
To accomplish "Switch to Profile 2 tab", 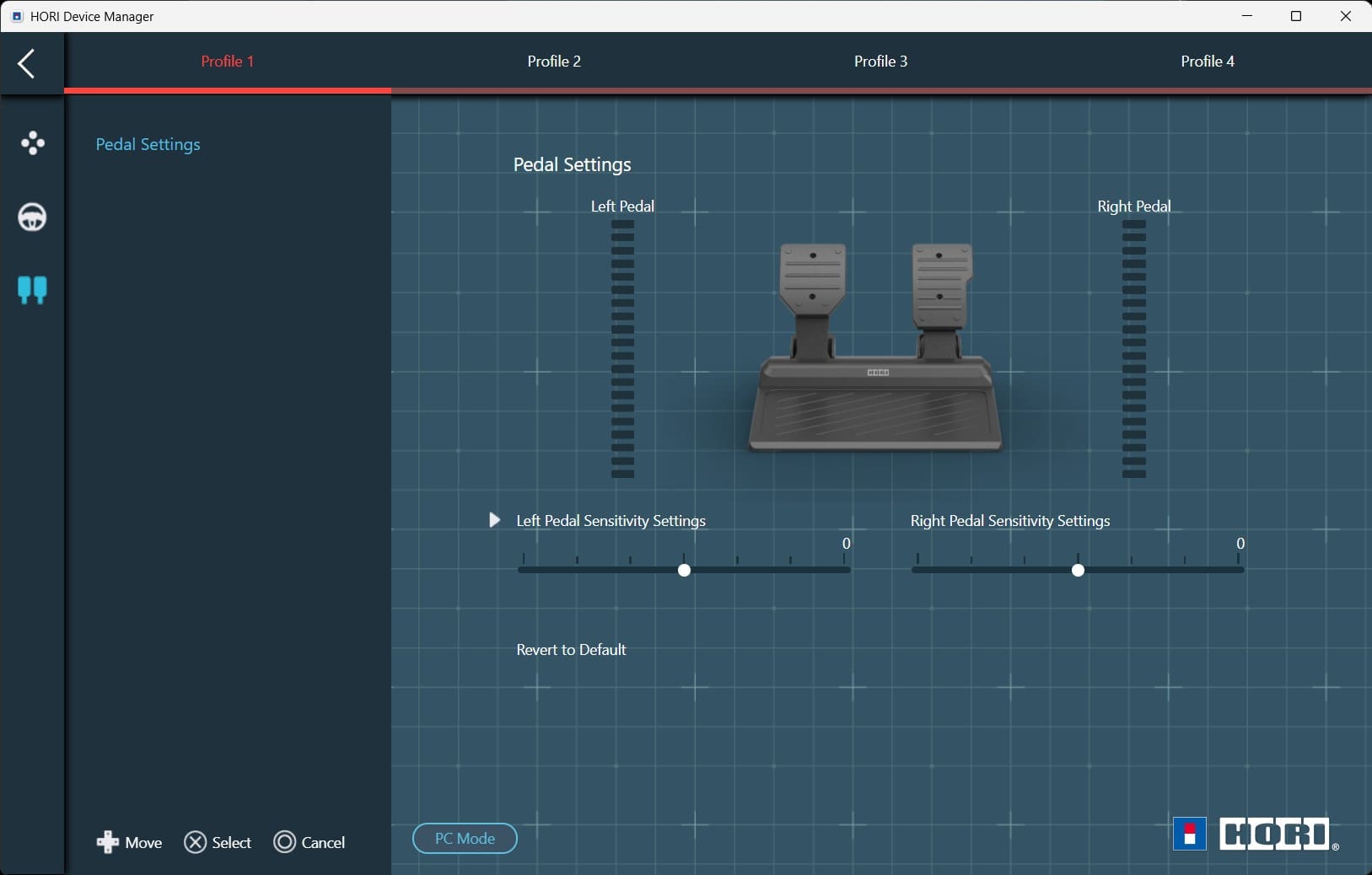I will point(554,62).
